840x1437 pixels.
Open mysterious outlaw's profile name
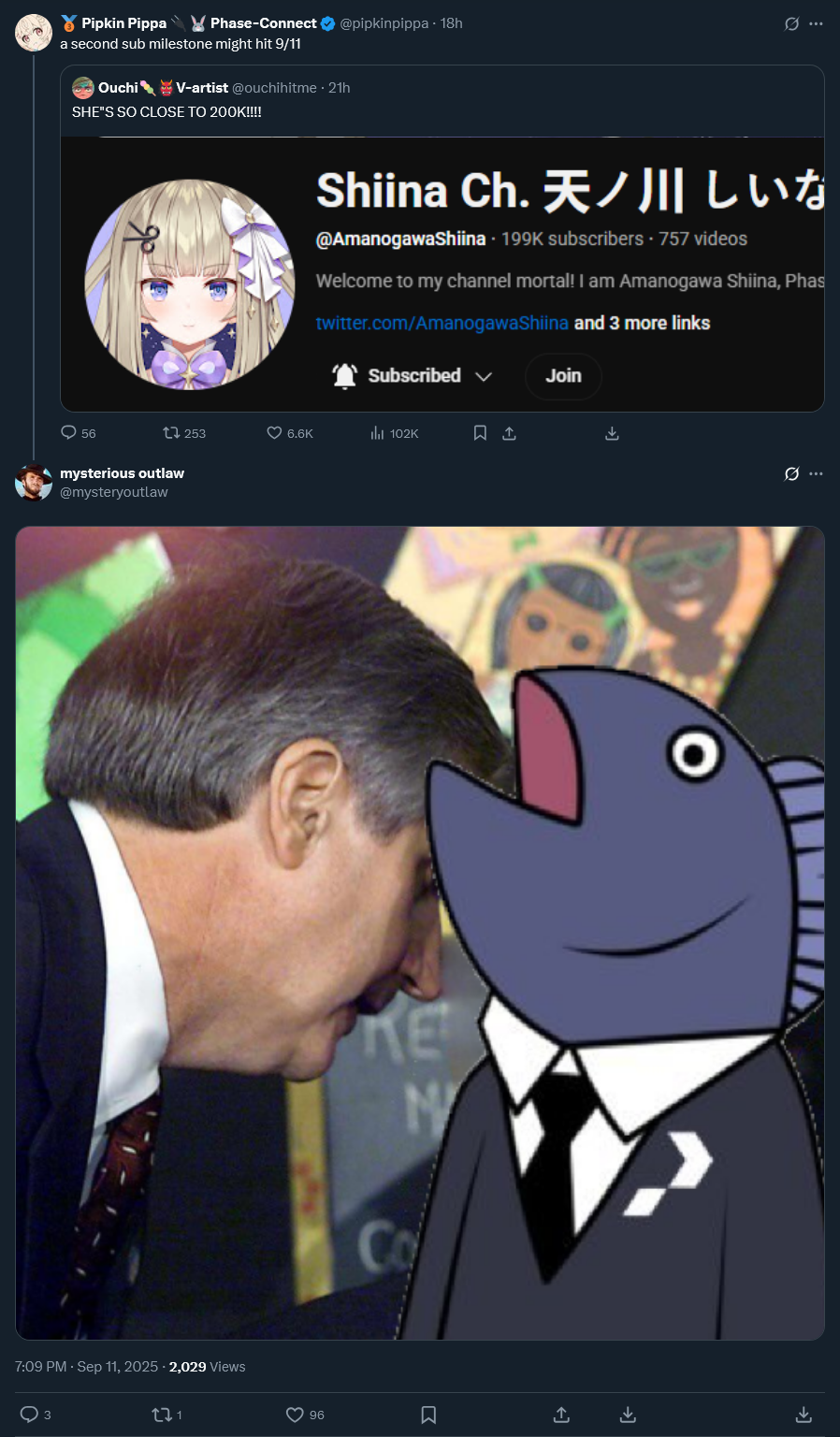(x=122, y=473)
